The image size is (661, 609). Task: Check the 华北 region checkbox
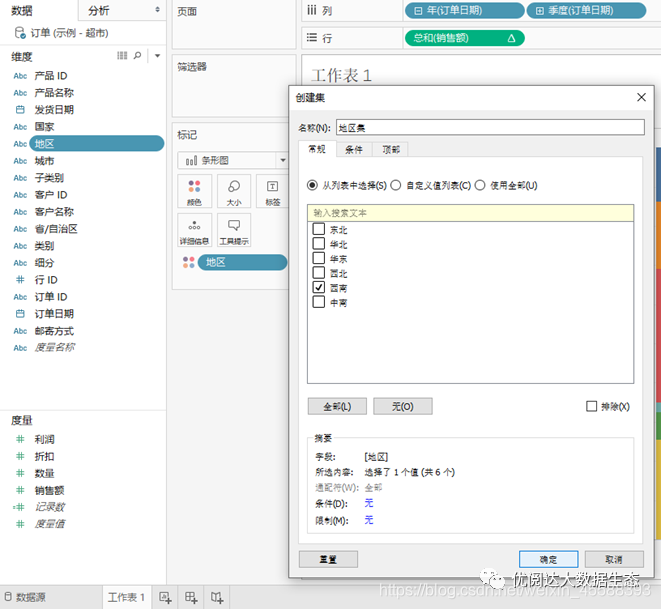click(319, 243)
